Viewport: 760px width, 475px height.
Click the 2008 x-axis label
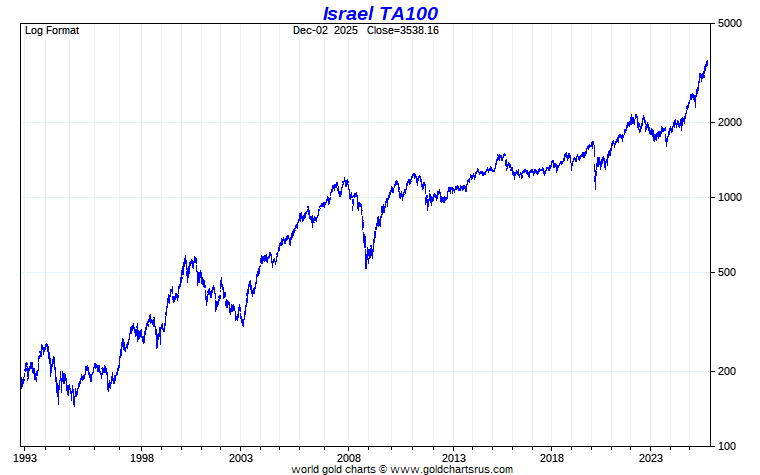(348, 458)
